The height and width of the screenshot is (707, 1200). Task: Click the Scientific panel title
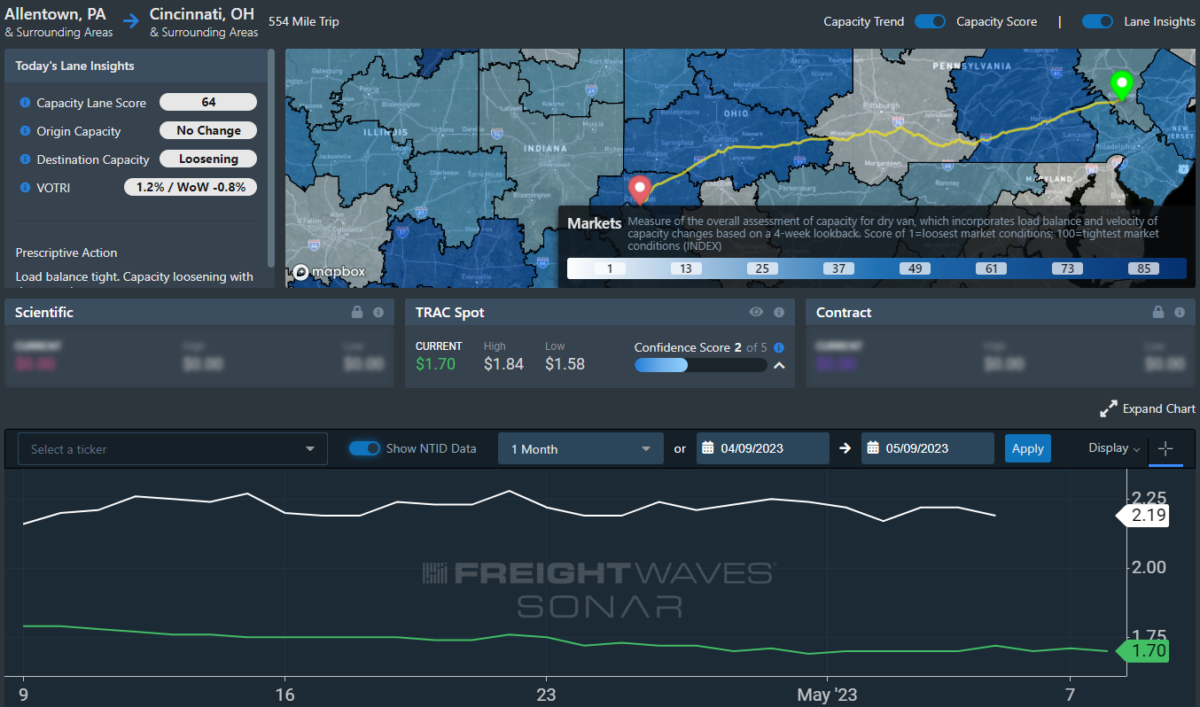[x=44, y=313]
